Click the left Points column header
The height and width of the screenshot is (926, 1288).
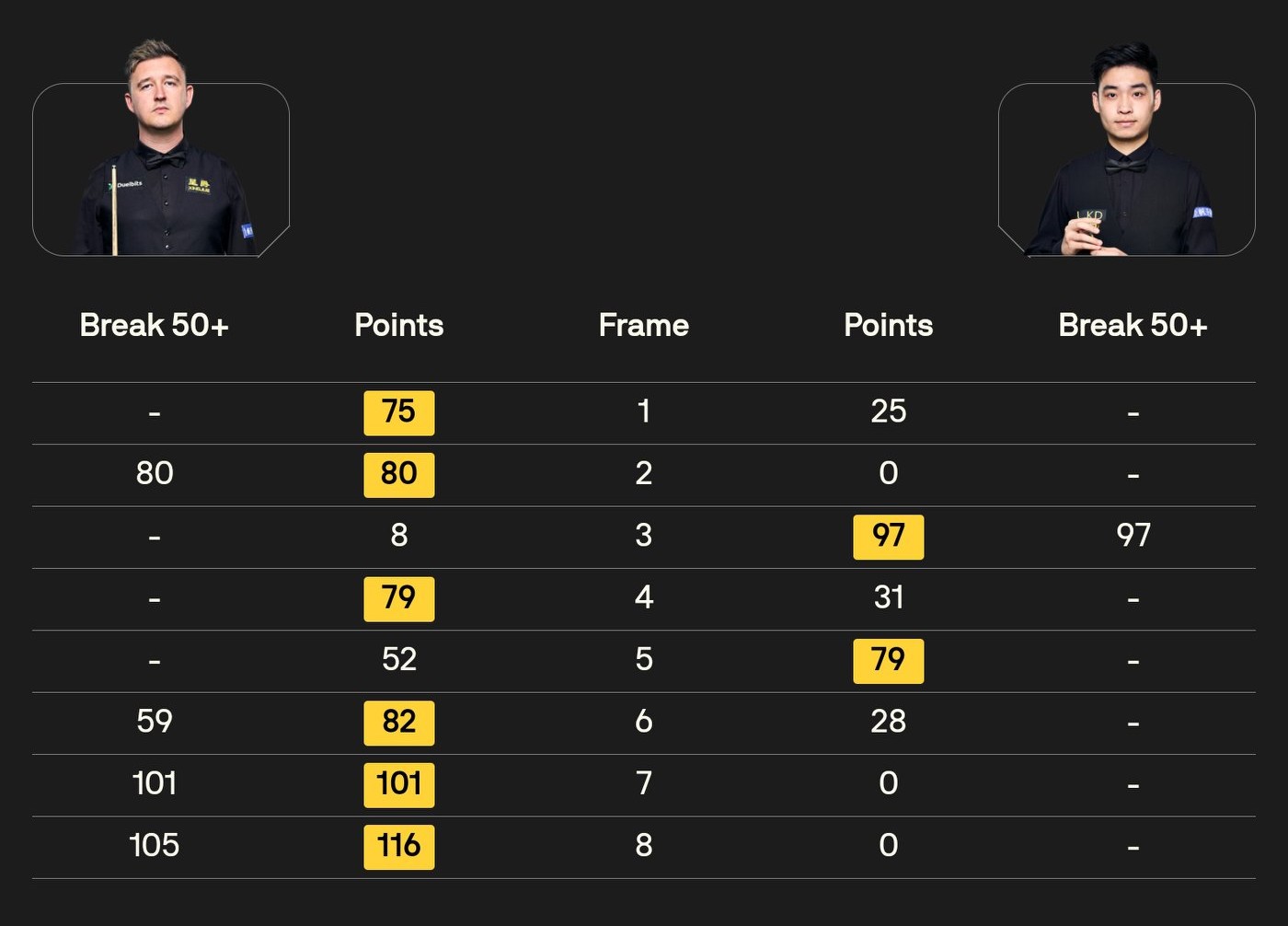[398, 325]
